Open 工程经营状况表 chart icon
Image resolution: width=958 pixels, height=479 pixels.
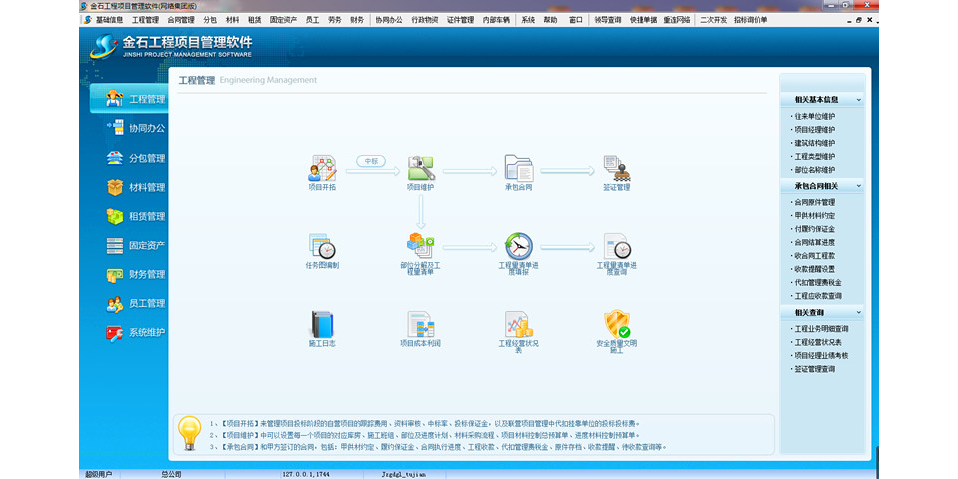tap(518, 324)
